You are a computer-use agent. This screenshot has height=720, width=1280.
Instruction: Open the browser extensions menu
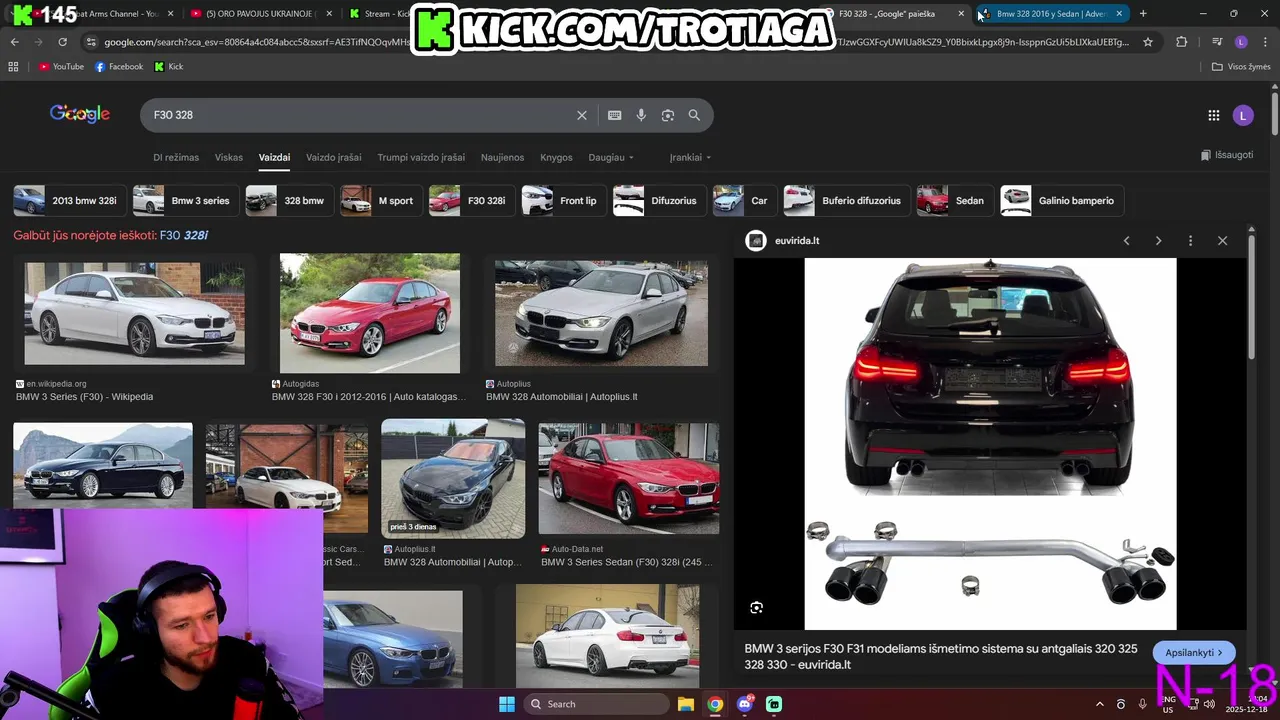coord(1182,42)
